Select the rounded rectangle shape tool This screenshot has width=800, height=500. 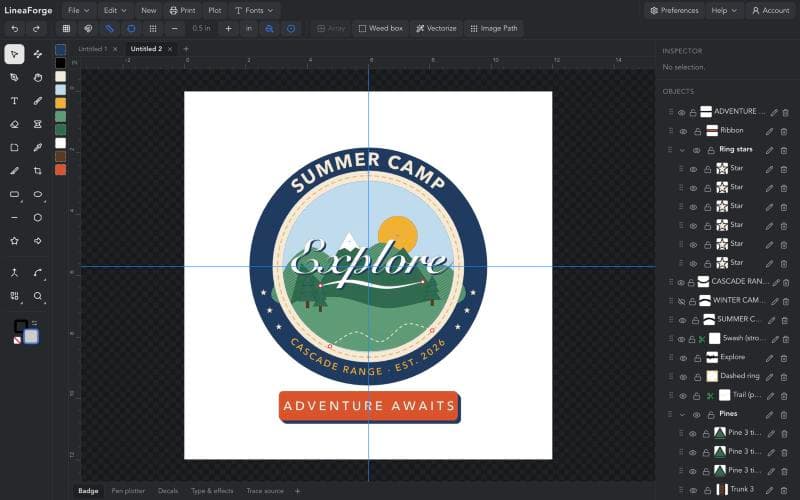point(14,194)
